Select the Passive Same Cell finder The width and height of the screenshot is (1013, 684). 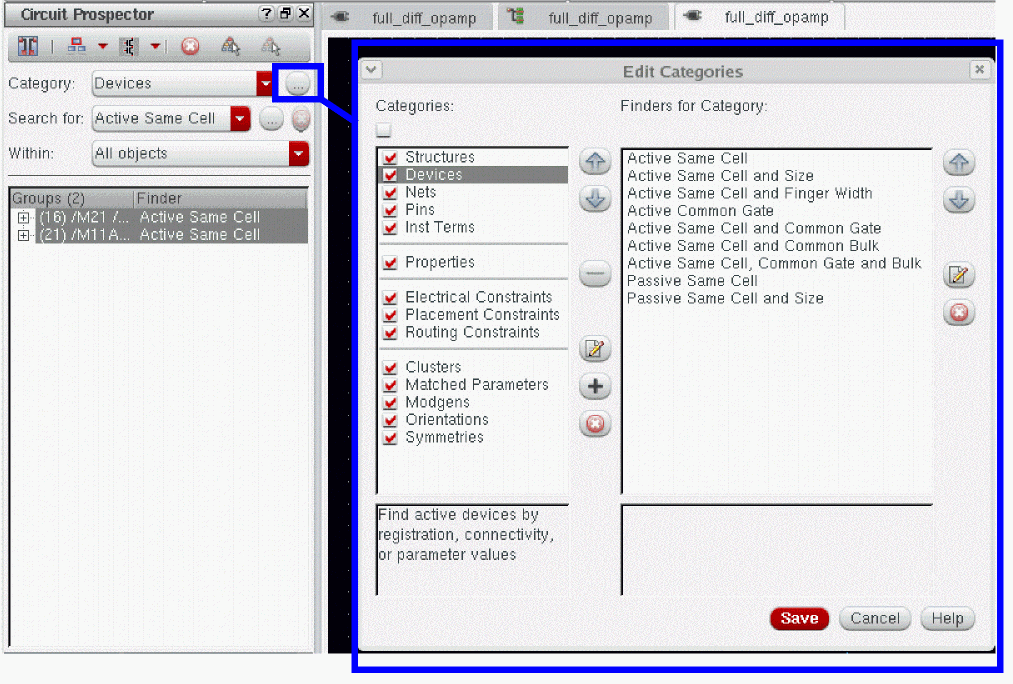coord(692,281)
